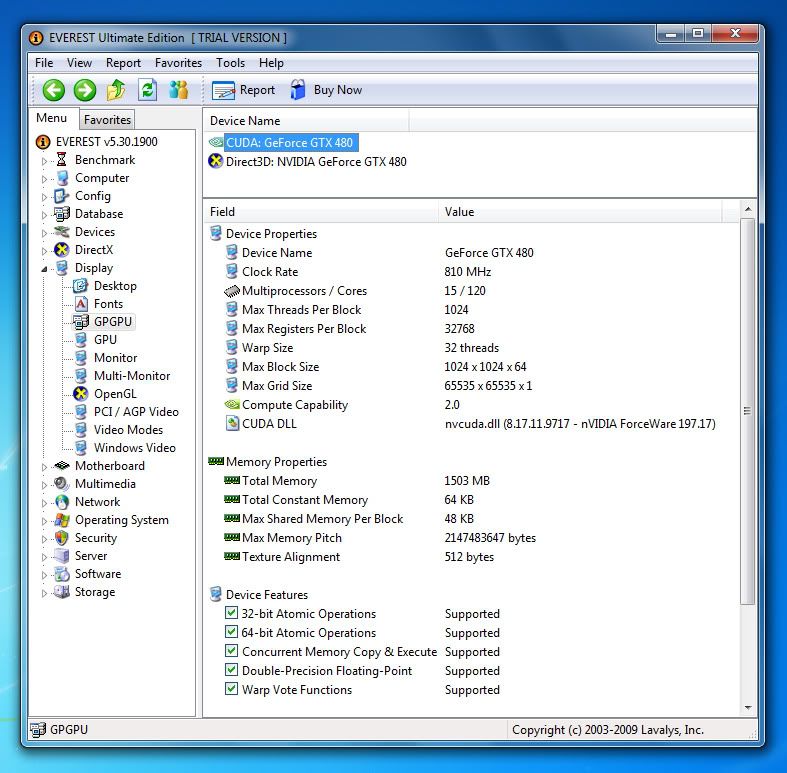Open the File menu
Image resolution: width=787 pixels, height=773 pixels.
point(44,63)
